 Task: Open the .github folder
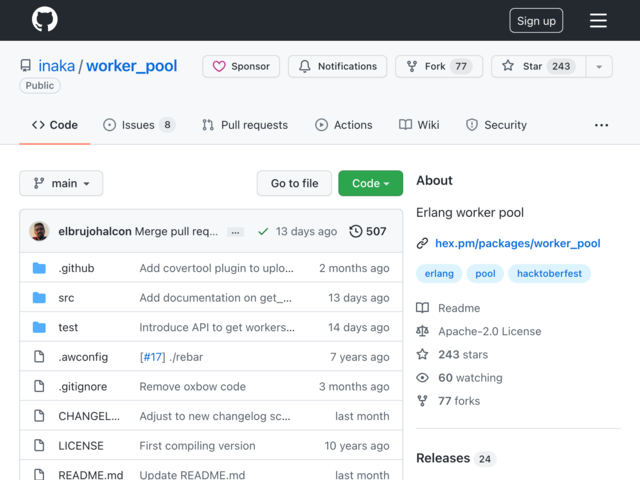coord(76,268)
